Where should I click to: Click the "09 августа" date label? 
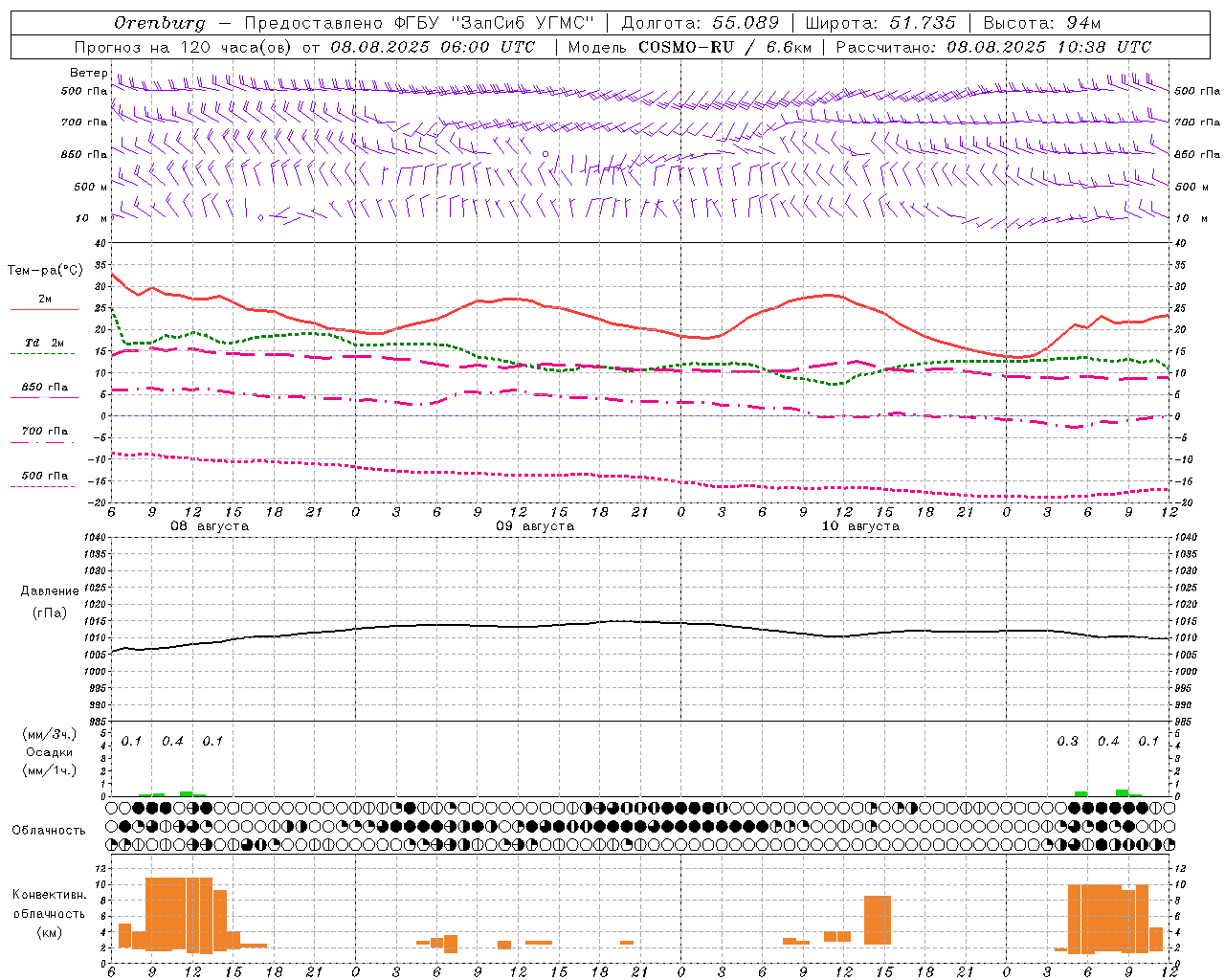(x=535, y=526)
